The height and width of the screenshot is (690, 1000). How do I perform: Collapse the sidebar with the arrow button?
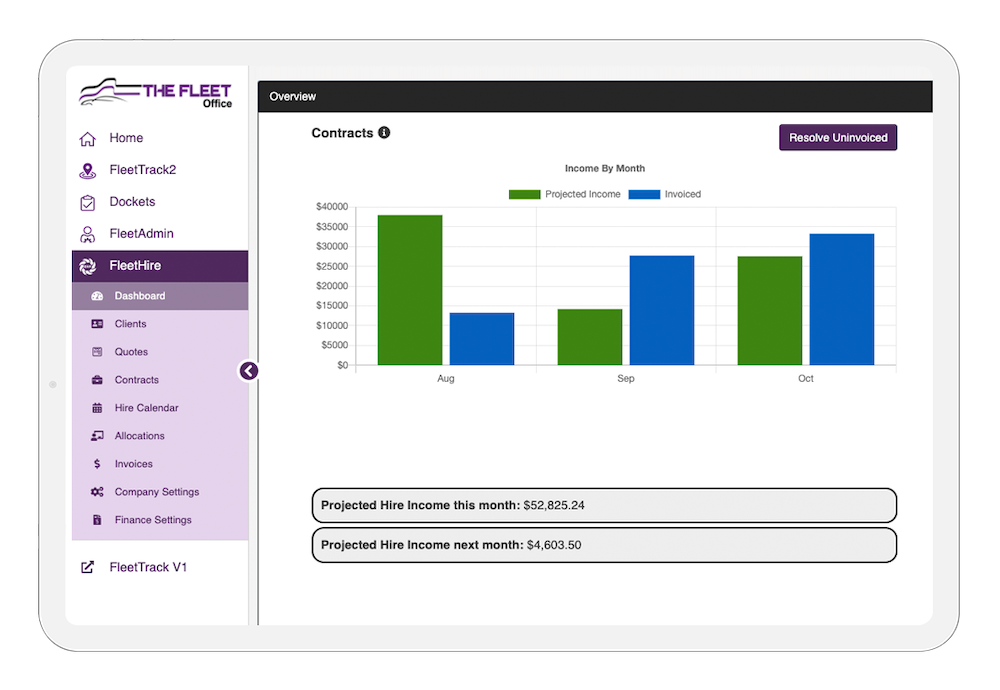click(249, 371)
